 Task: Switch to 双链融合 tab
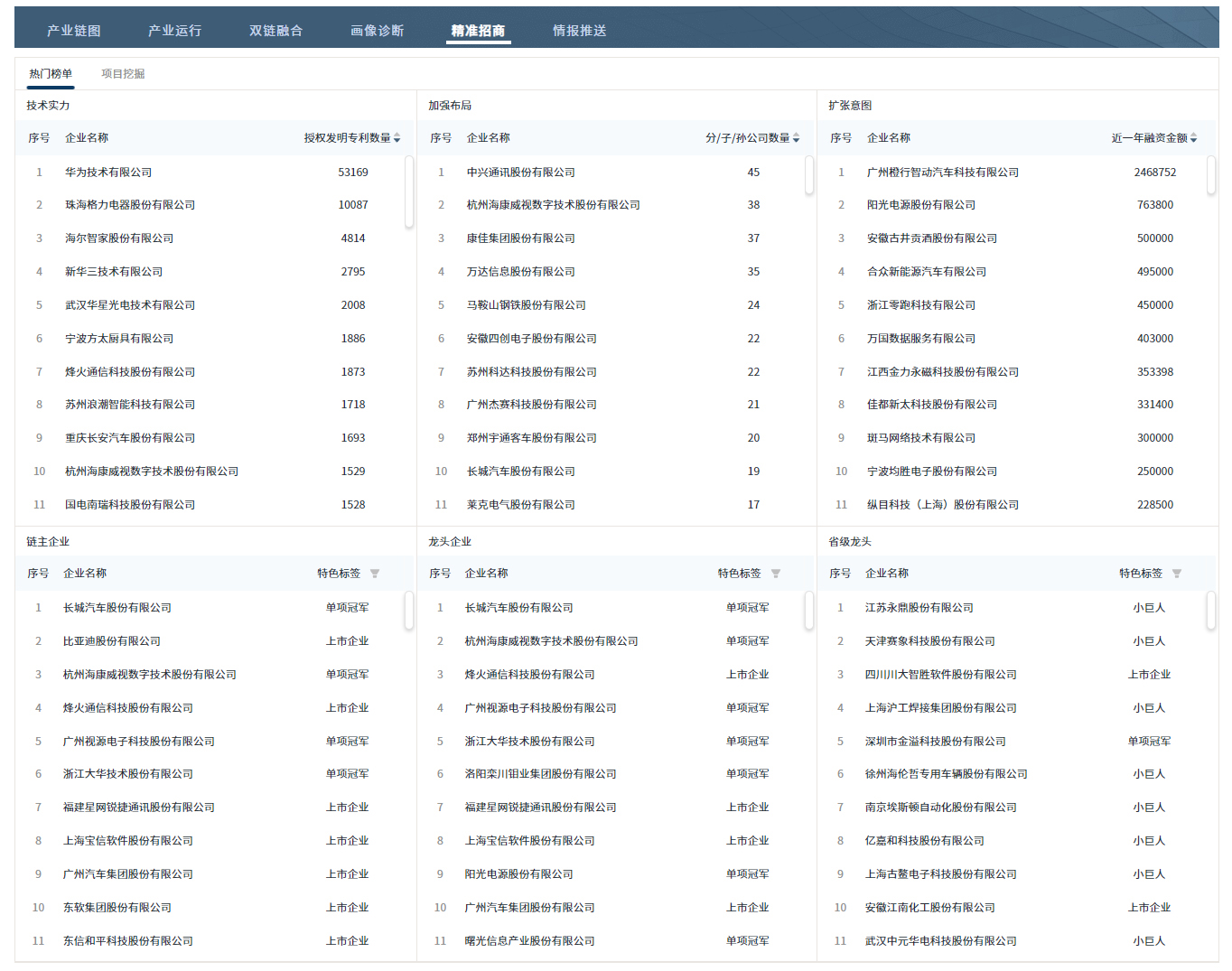(276, 31)
